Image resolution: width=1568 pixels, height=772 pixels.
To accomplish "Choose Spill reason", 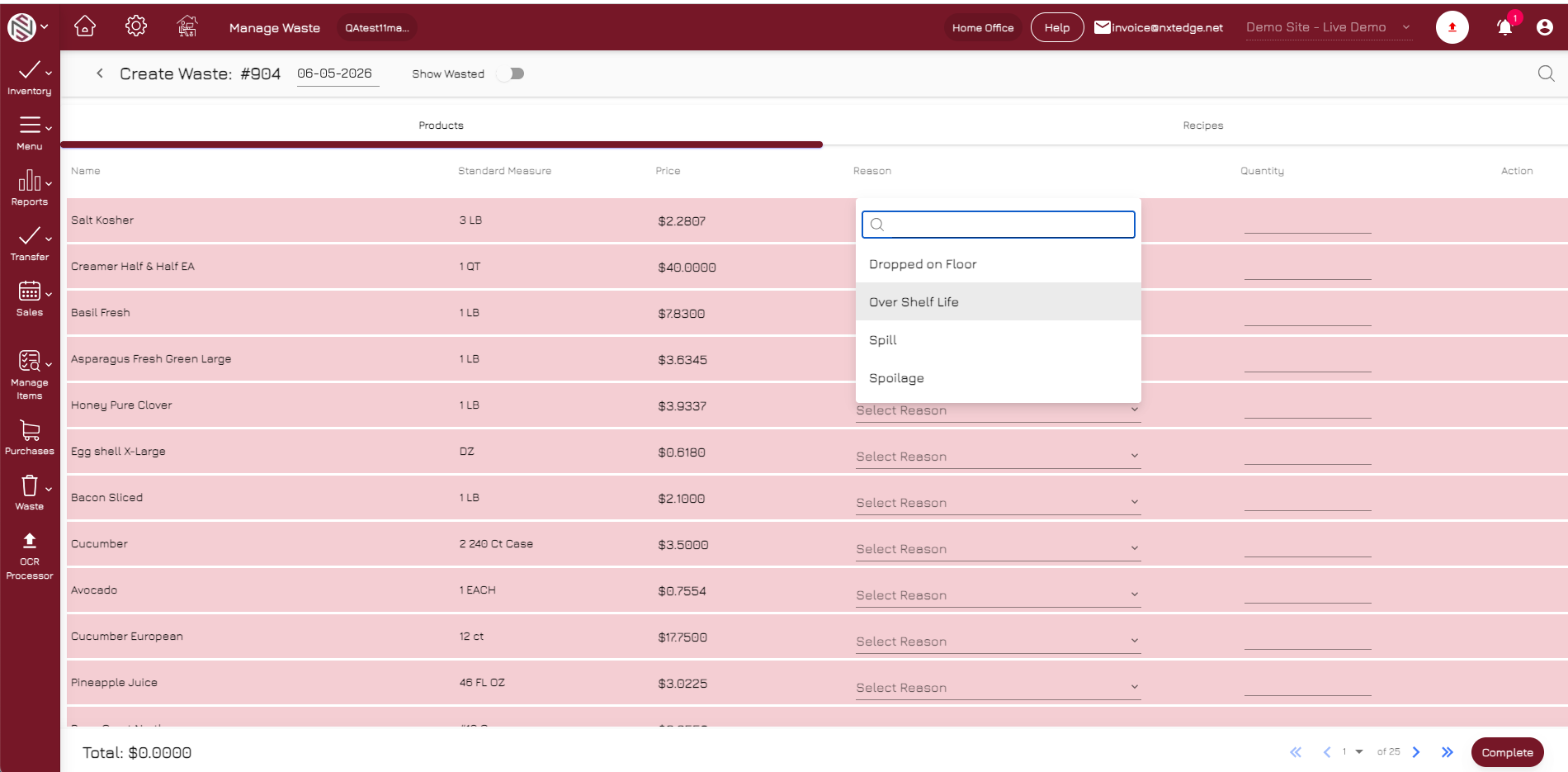I will [999, 340].
